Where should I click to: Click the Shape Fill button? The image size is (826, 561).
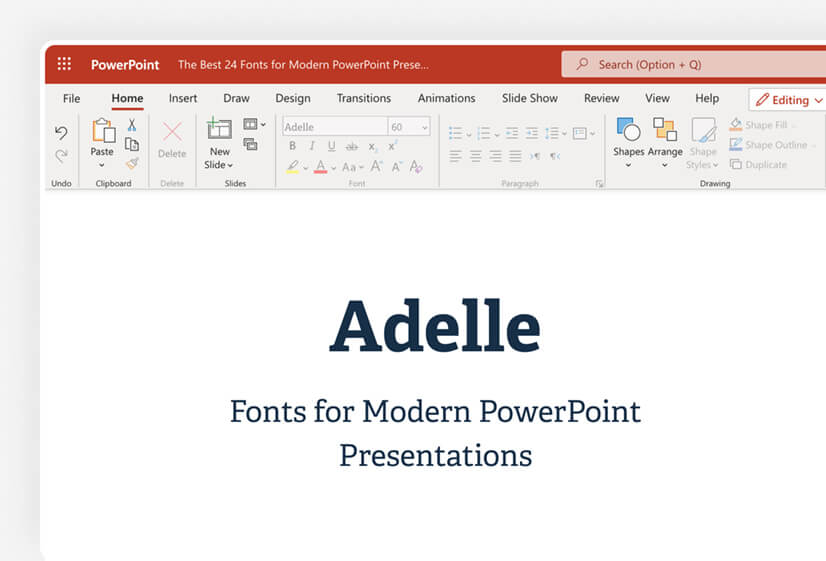tap(762, 125)
